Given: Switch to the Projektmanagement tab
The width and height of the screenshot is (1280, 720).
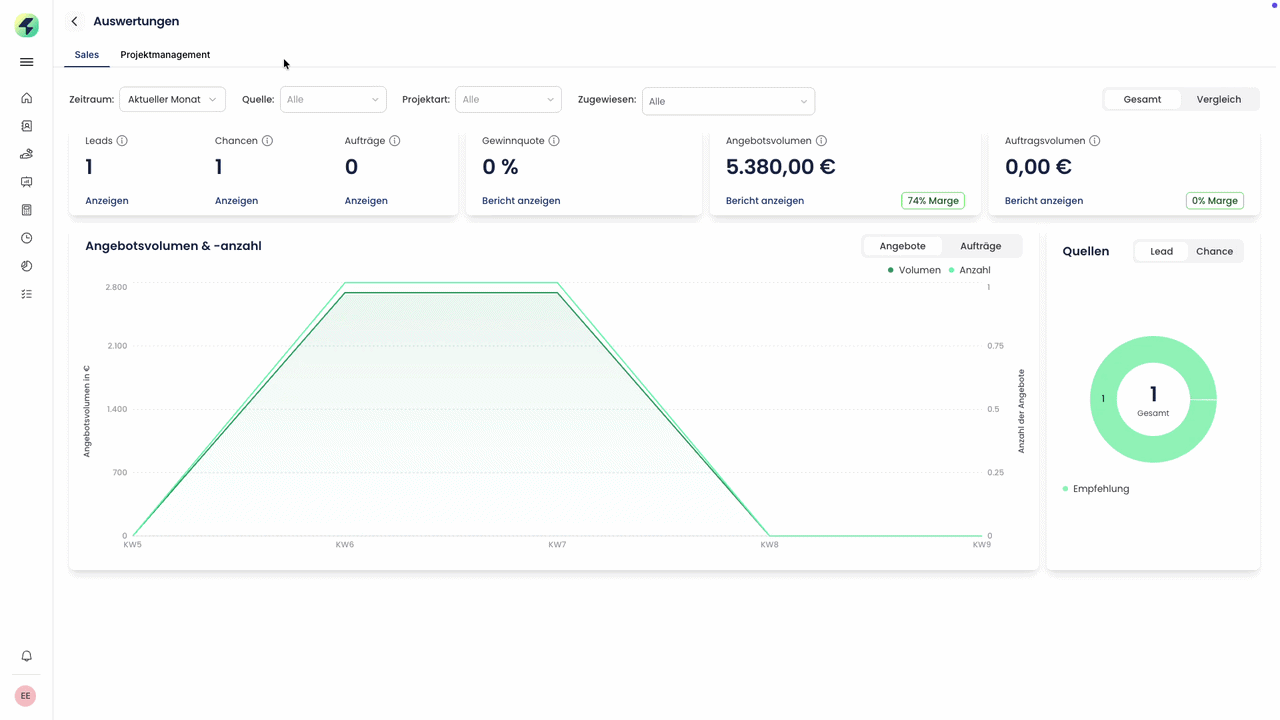Looking at the screenshot, I should point(165,55).
